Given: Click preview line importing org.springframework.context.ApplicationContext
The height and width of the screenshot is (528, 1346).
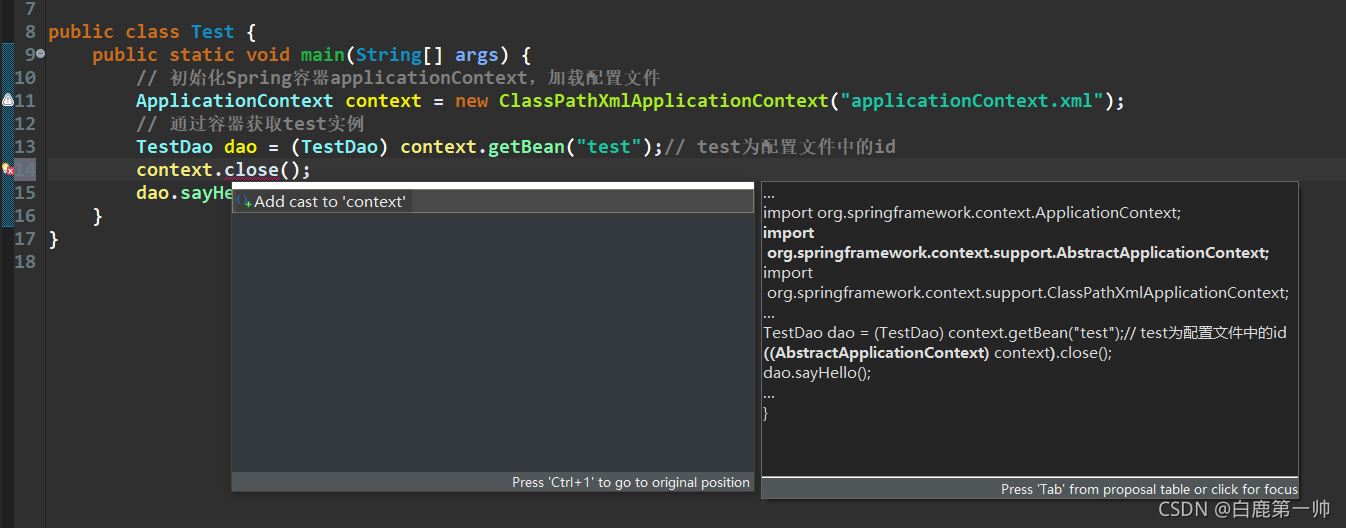Looking at the screenshot, I should click(972, 213).
